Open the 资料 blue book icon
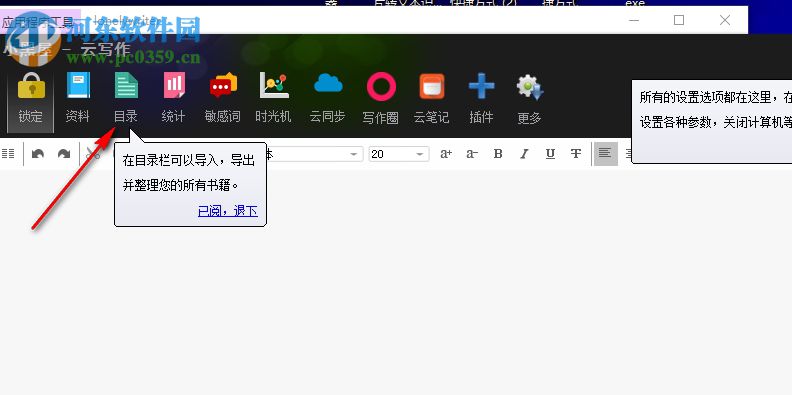The height and width of the screenshot is (395, 792). pos(78,85)
